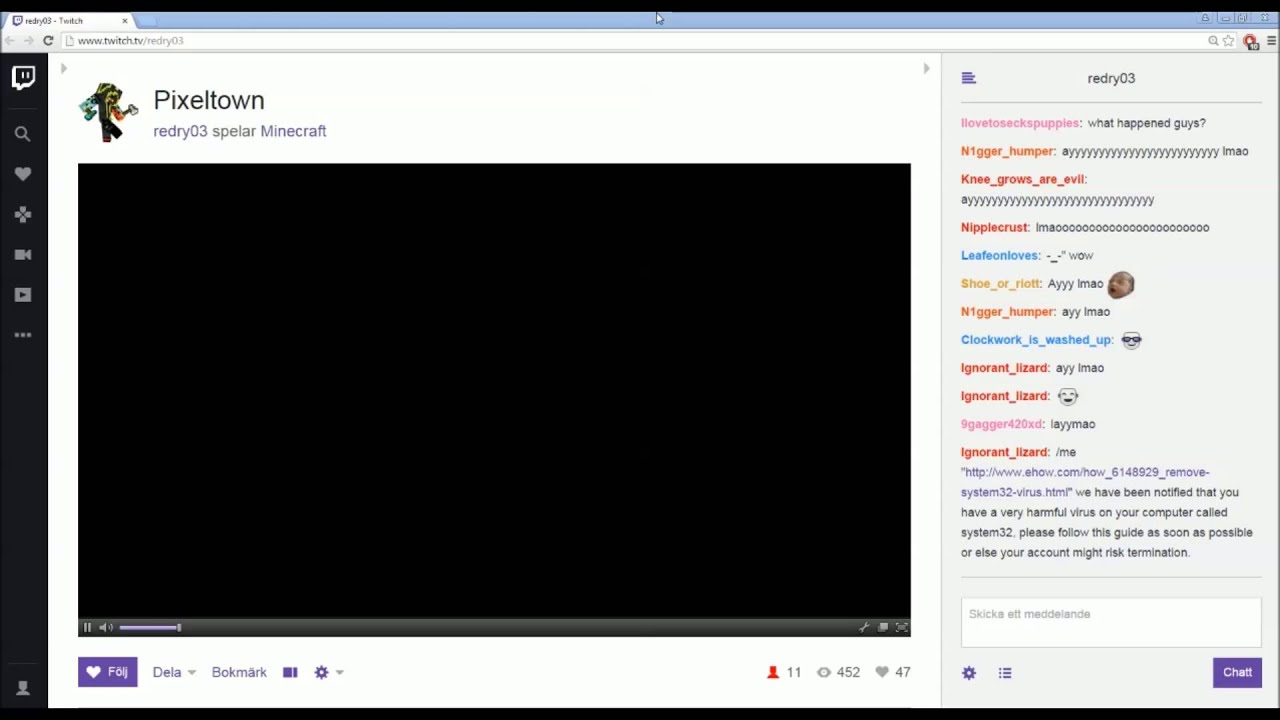Bookmark page with star icon
The height and width of the screenshot is (720, 1280).
coord(1228,41)
